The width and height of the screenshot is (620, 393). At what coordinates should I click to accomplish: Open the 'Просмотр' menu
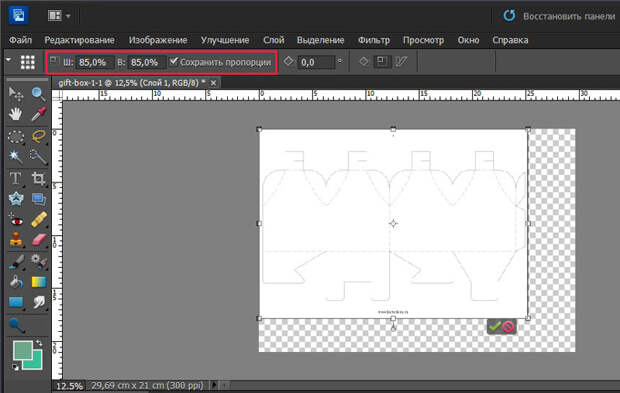pyautogui.click(x=423, y=40)
